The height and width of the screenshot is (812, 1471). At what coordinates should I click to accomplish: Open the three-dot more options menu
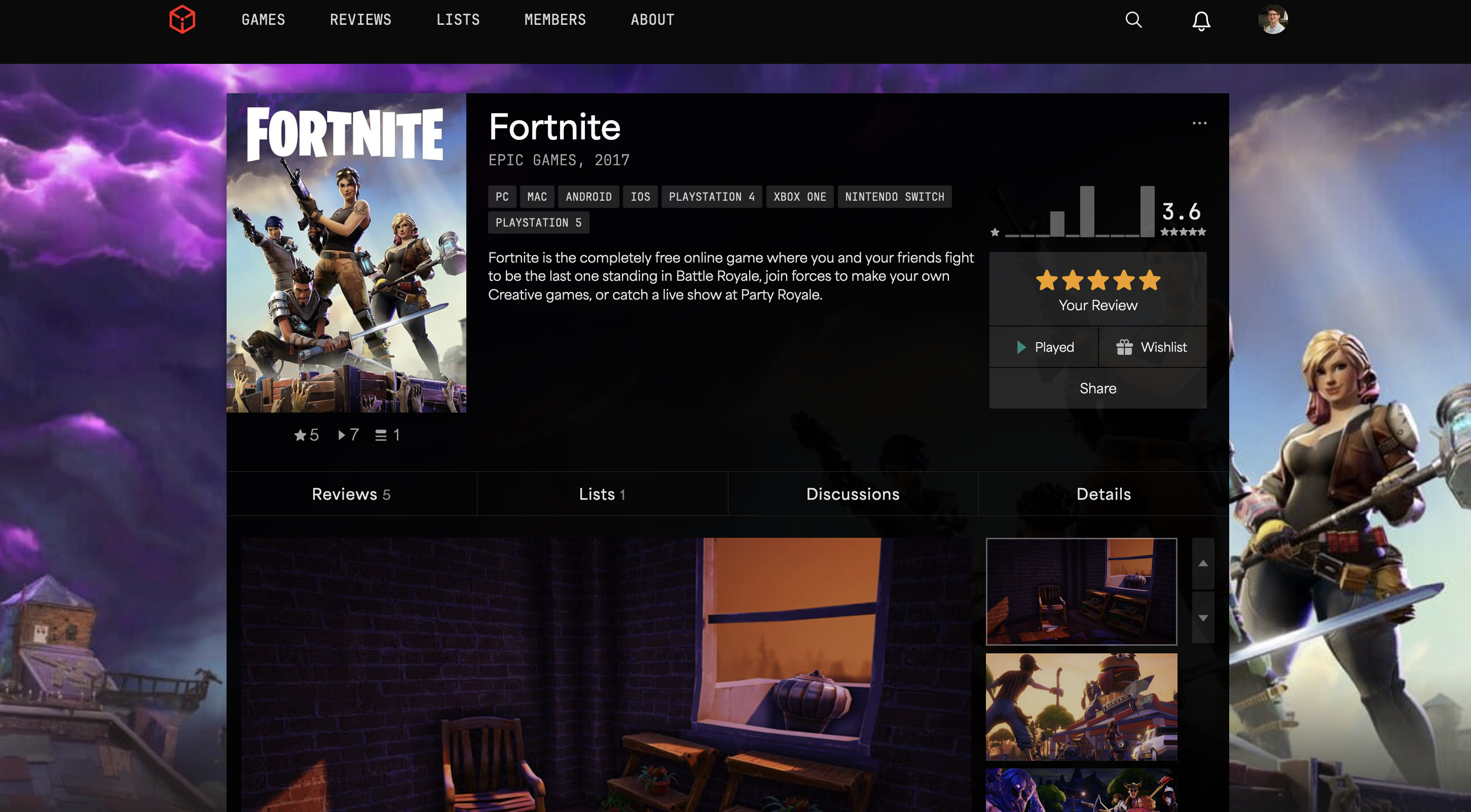[x=1199, y=123]
